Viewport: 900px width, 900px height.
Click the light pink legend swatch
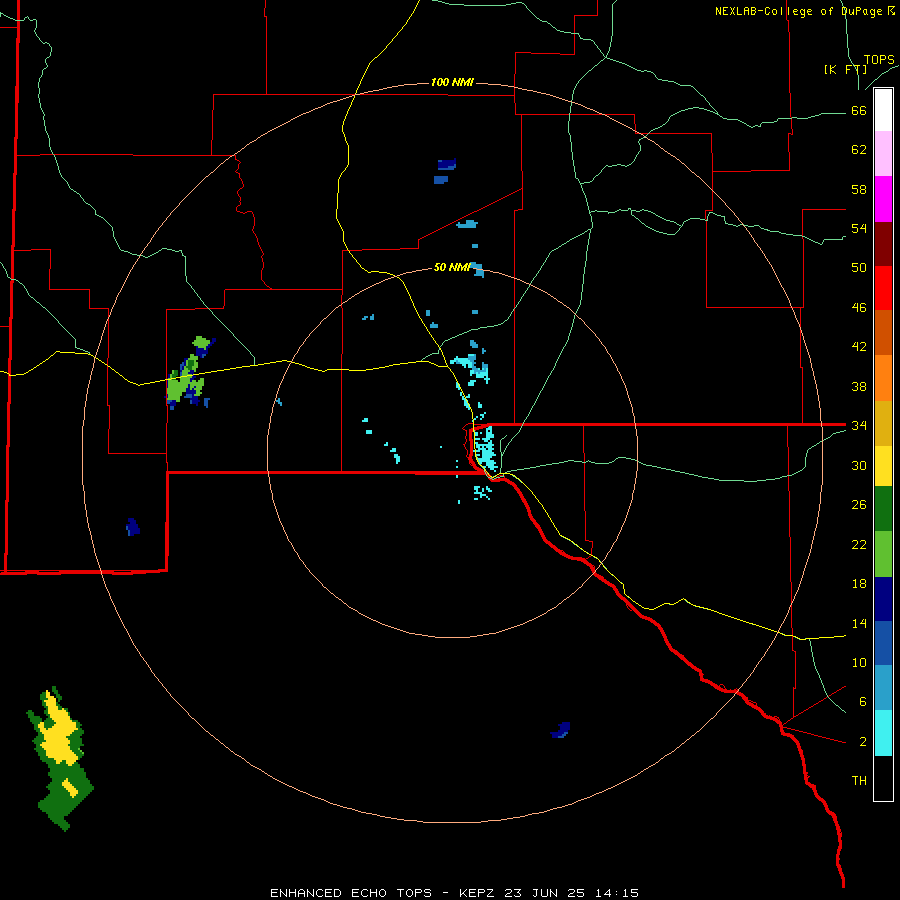[x=883, y=153]
